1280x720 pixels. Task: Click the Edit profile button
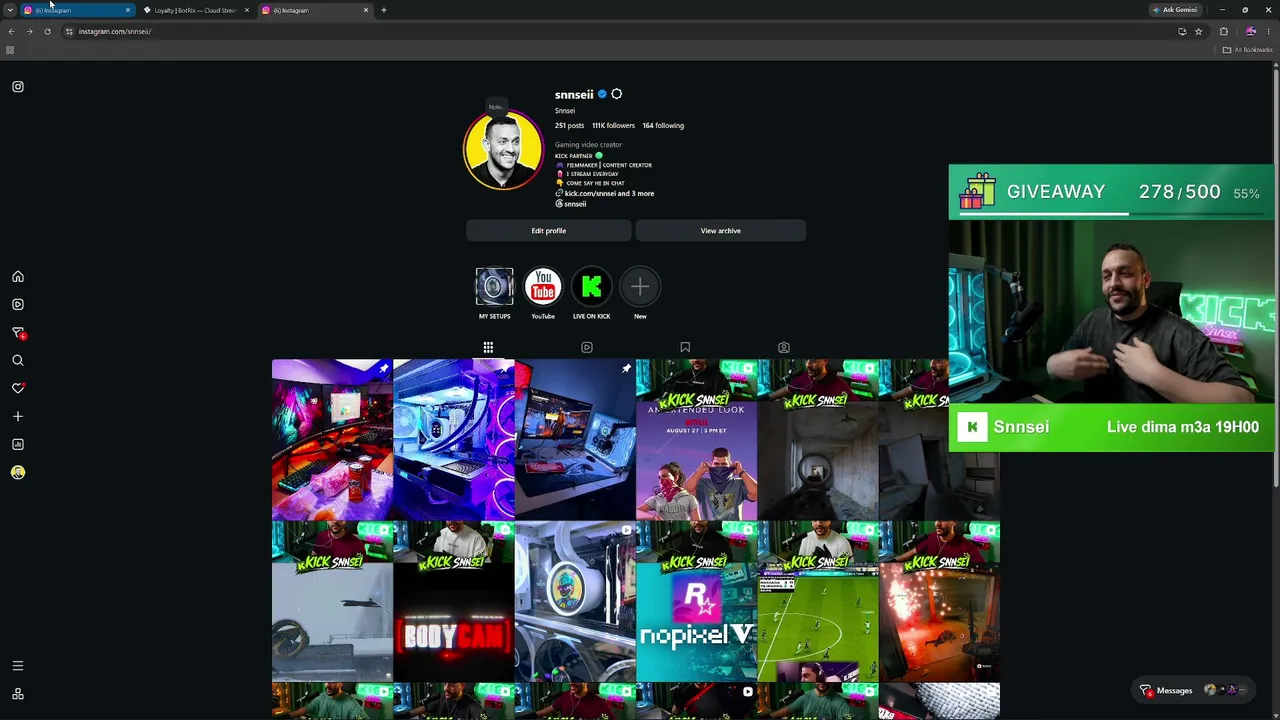click(x=549, y=231)
